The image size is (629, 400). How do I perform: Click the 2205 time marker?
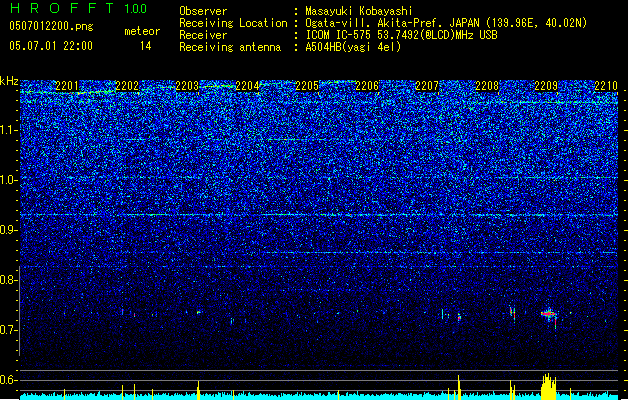pyautogui.click(x=307, y=86)
